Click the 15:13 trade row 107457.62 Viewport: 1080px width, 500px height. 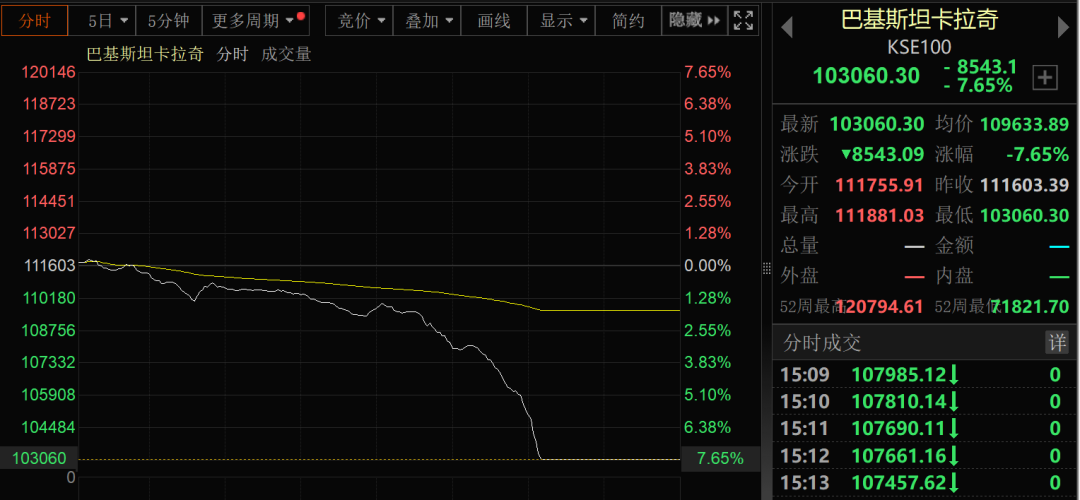[x=926, y=482]
